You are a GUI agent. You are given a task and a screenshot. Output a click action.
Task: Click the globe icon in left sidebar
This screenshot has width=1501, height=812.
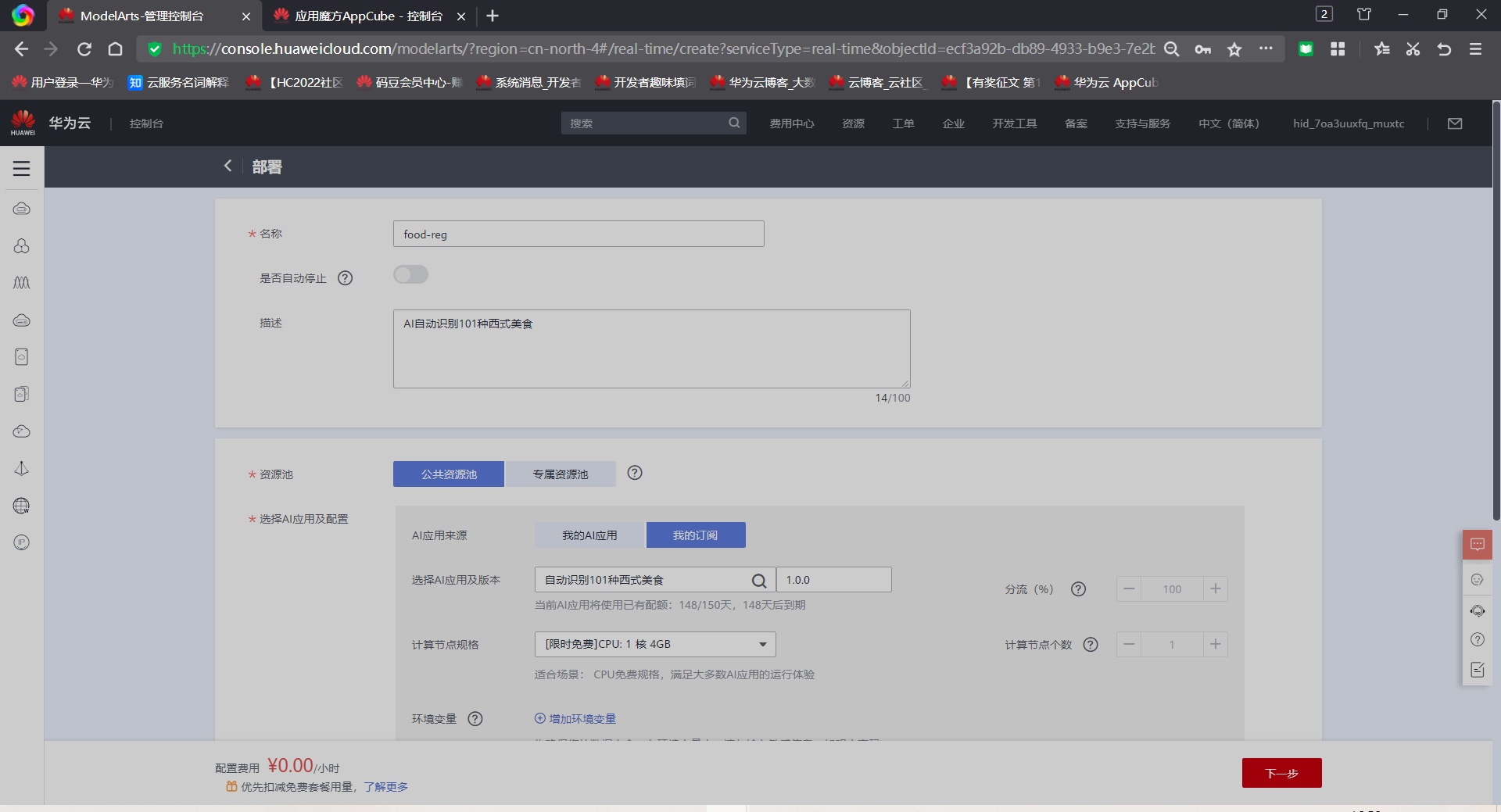tap(21, 506)
